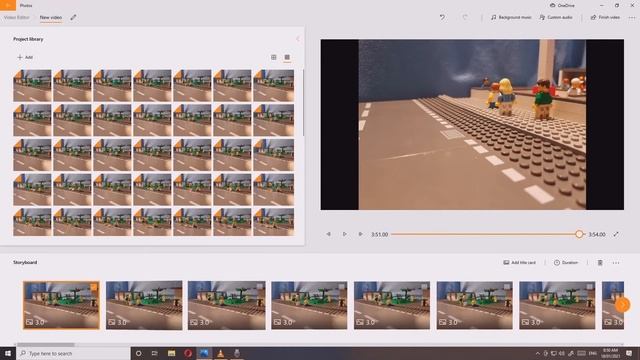Screen dimensions: 640x360
Task: Open Cortana from the taskbar
Action: coord(138,353)
